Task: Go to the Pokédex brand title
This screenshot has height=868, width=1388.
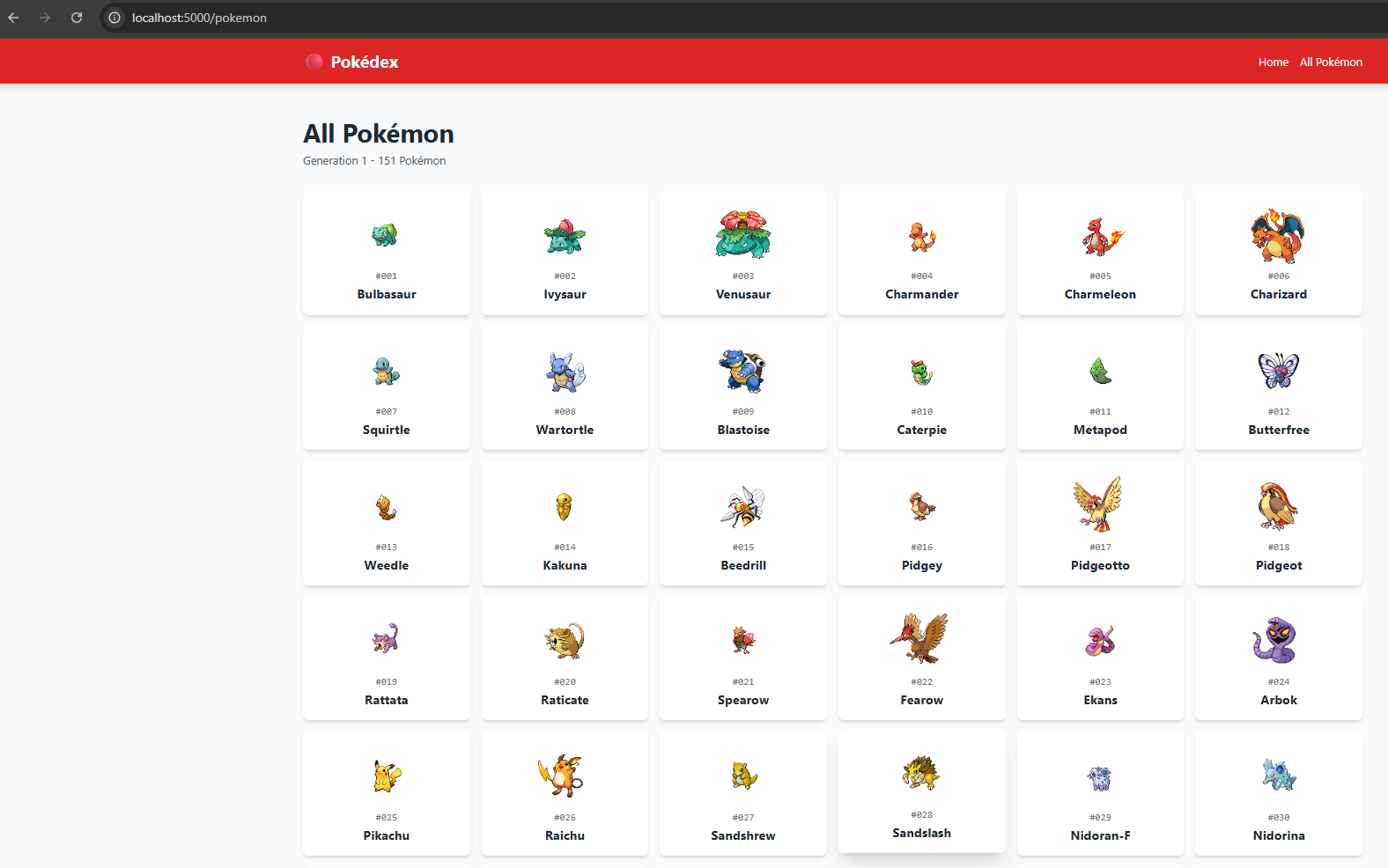Action: 365,62
